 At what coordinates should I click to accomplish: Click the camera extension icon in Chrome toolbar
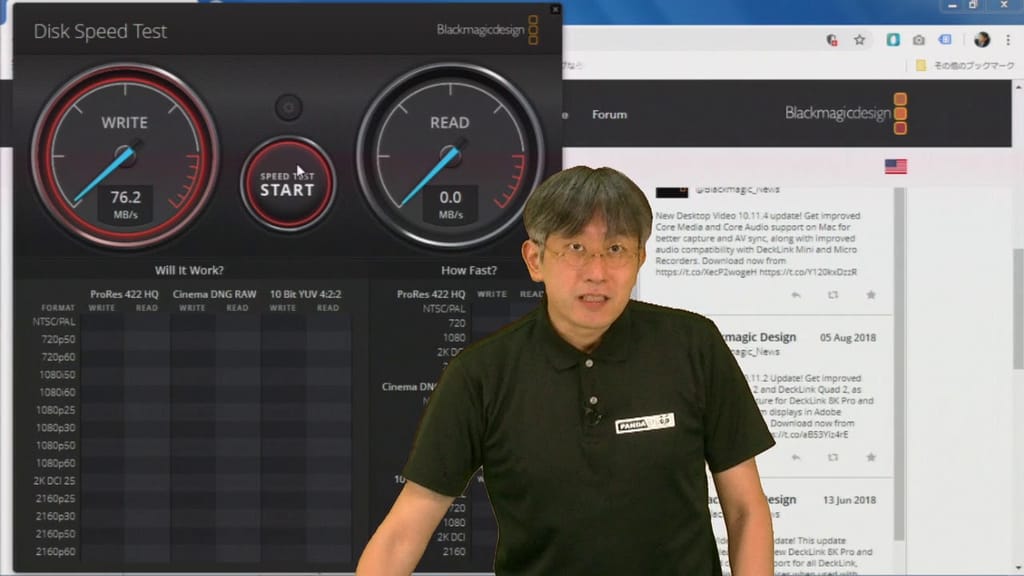pos(918,41)
